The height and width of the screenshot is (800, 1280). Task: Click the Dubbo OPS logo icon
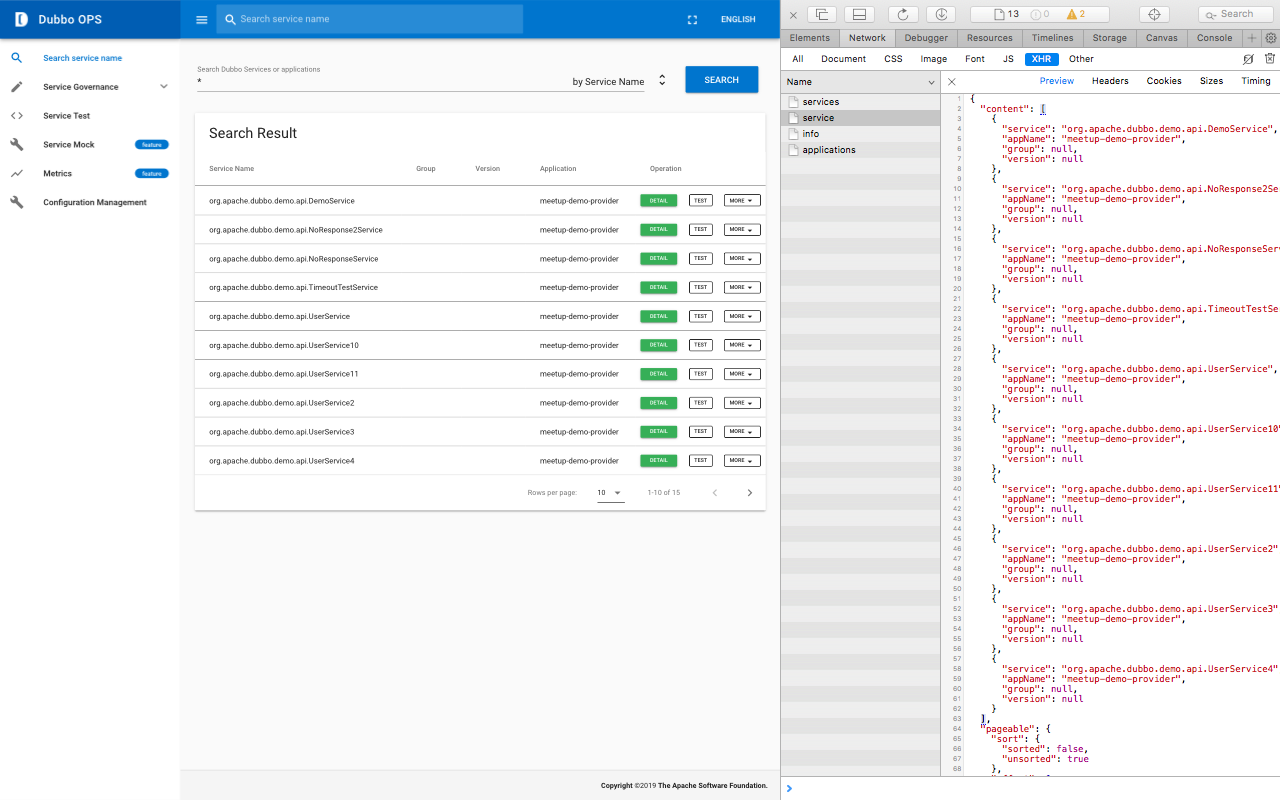[20, 19]
